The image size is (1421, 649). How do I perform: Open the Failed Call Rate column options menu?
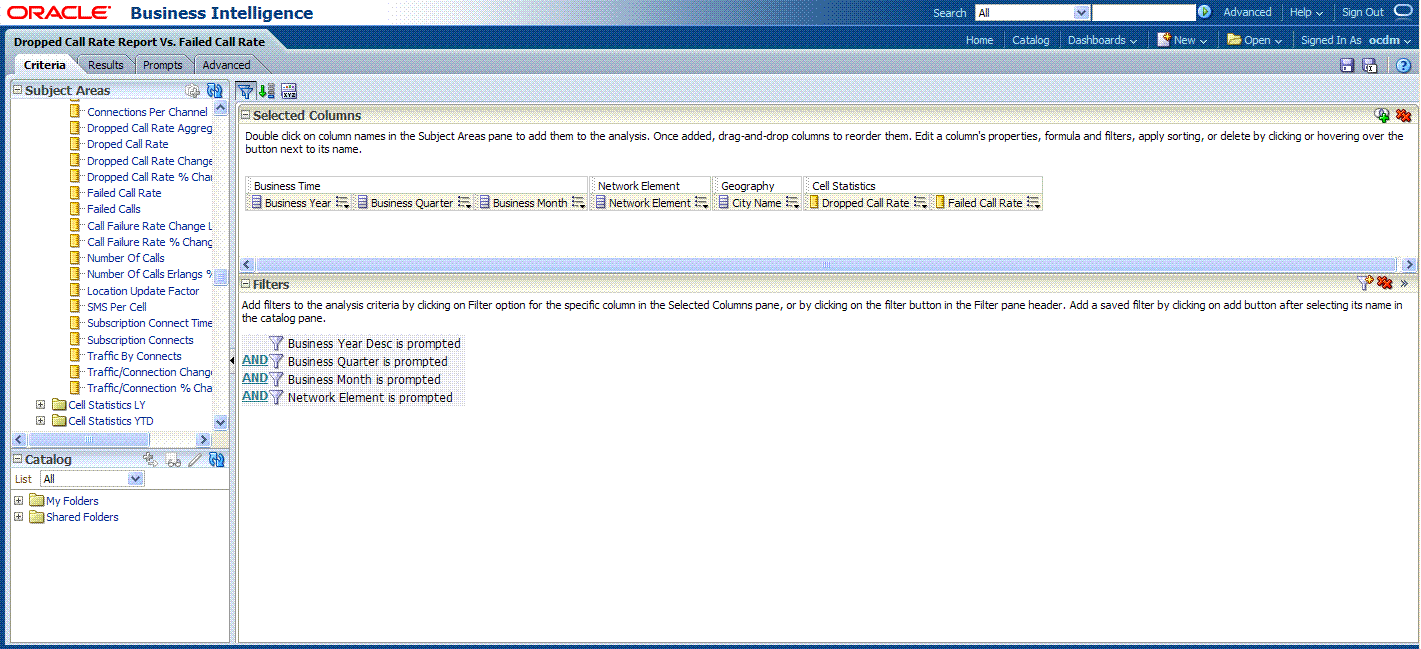pyautogui.click(x=1033, y=203)
